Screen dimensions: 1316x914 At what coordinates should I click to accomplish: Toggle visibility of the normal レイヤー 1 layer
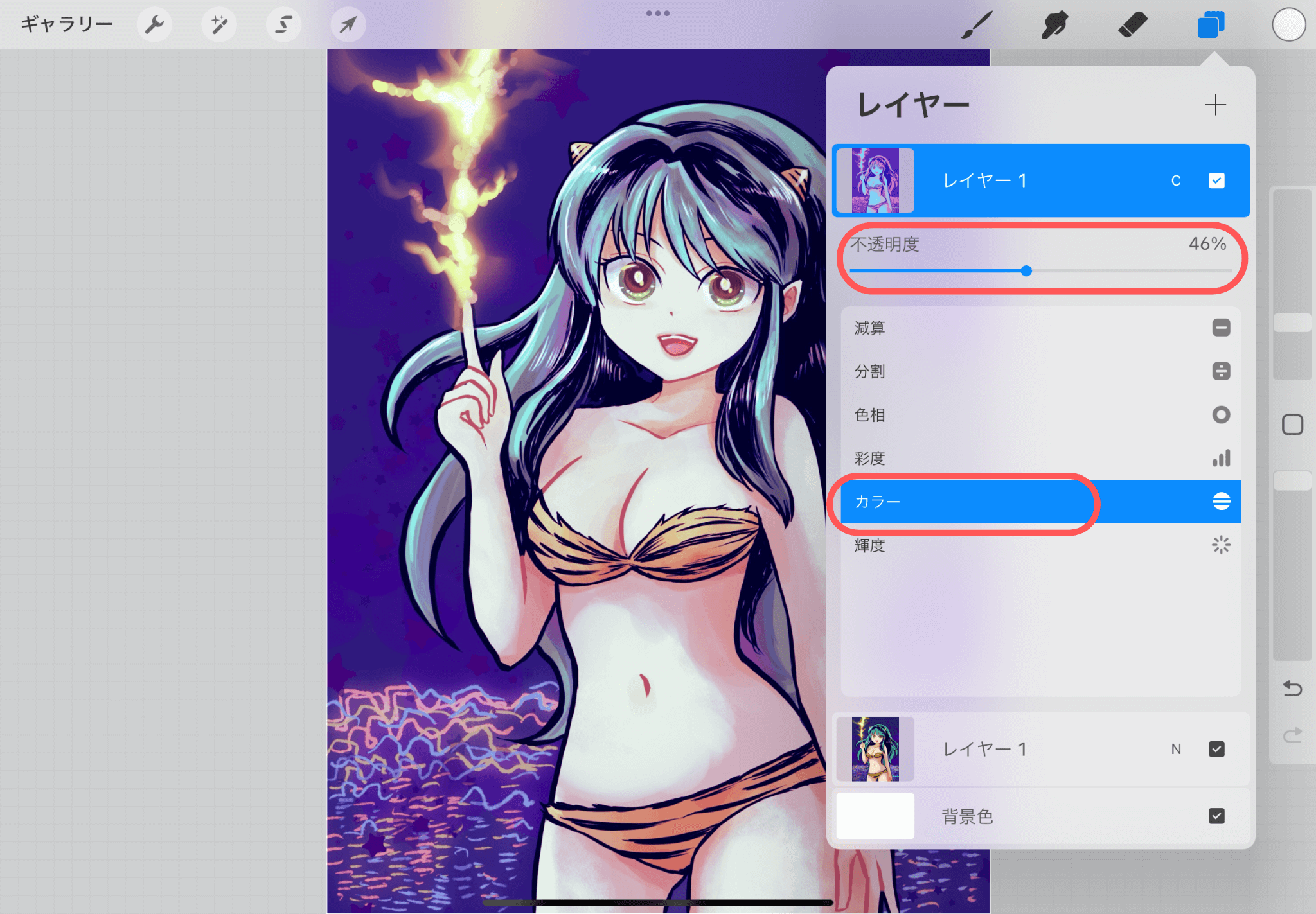1216,749
